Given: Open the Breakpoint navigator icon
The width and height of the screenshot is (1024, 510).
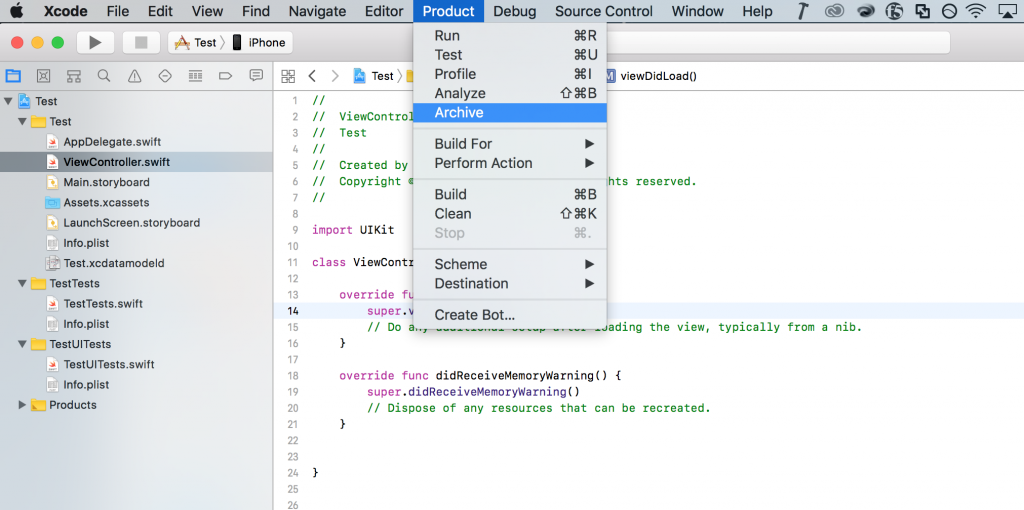Looking at the screenshot, I should [x=225, y=76].
